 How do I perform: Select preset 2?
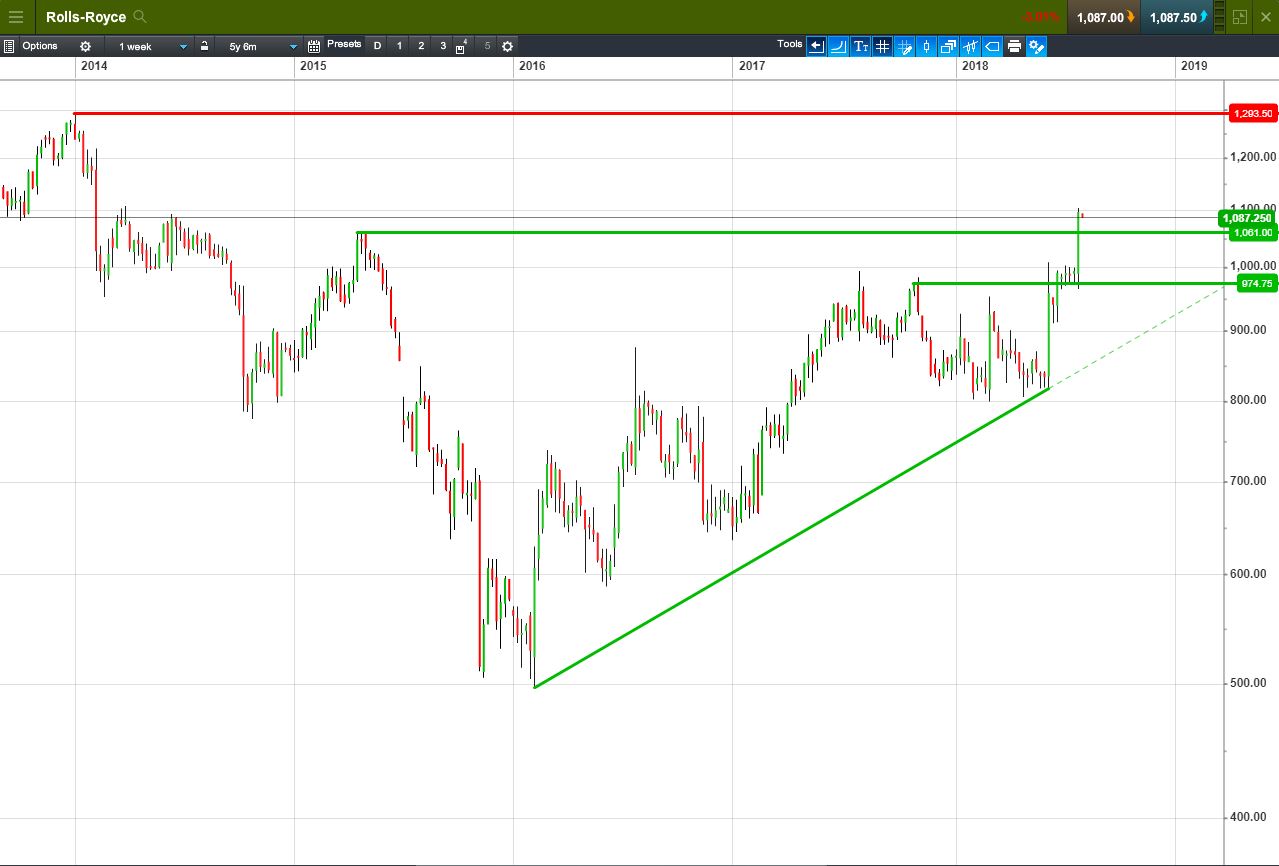(x=421, y=46)
